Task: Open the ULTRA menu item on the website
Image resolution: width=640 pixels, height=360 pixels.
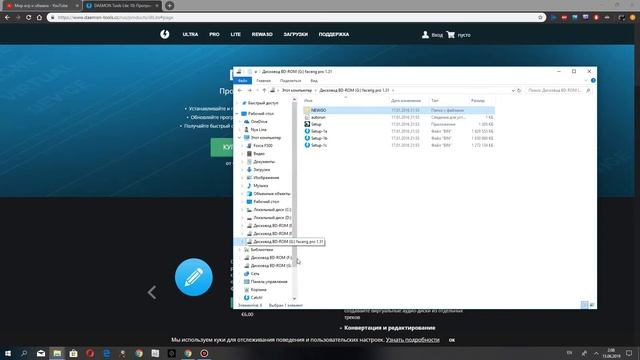Action: [x=190, y=34]
